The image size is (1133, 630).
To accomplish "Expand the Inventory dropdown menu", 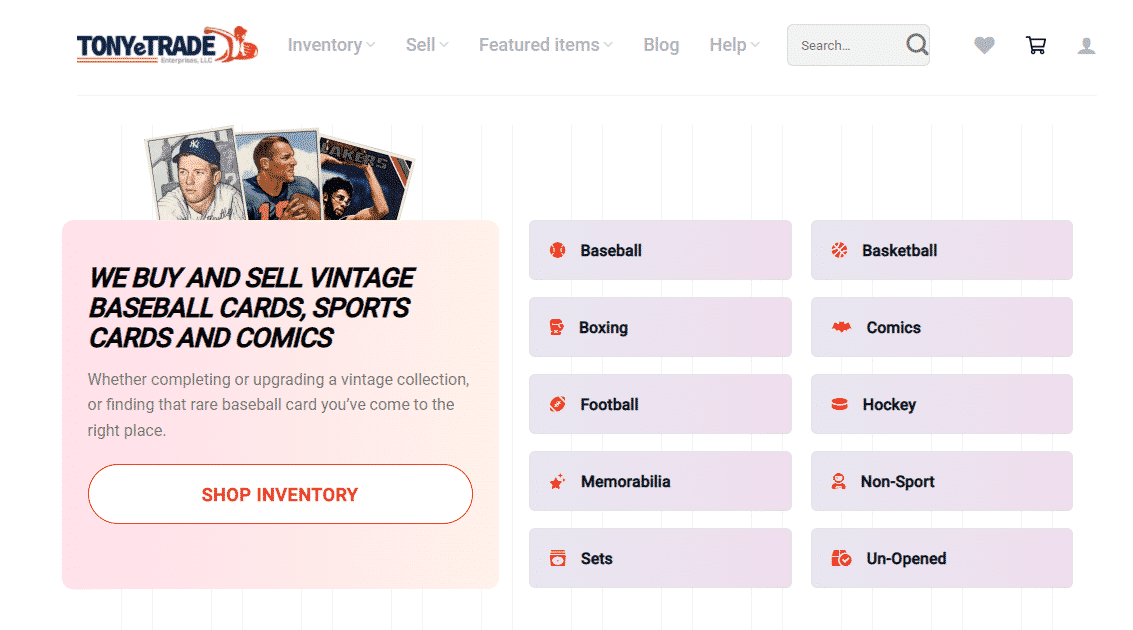I will (331, 45).
